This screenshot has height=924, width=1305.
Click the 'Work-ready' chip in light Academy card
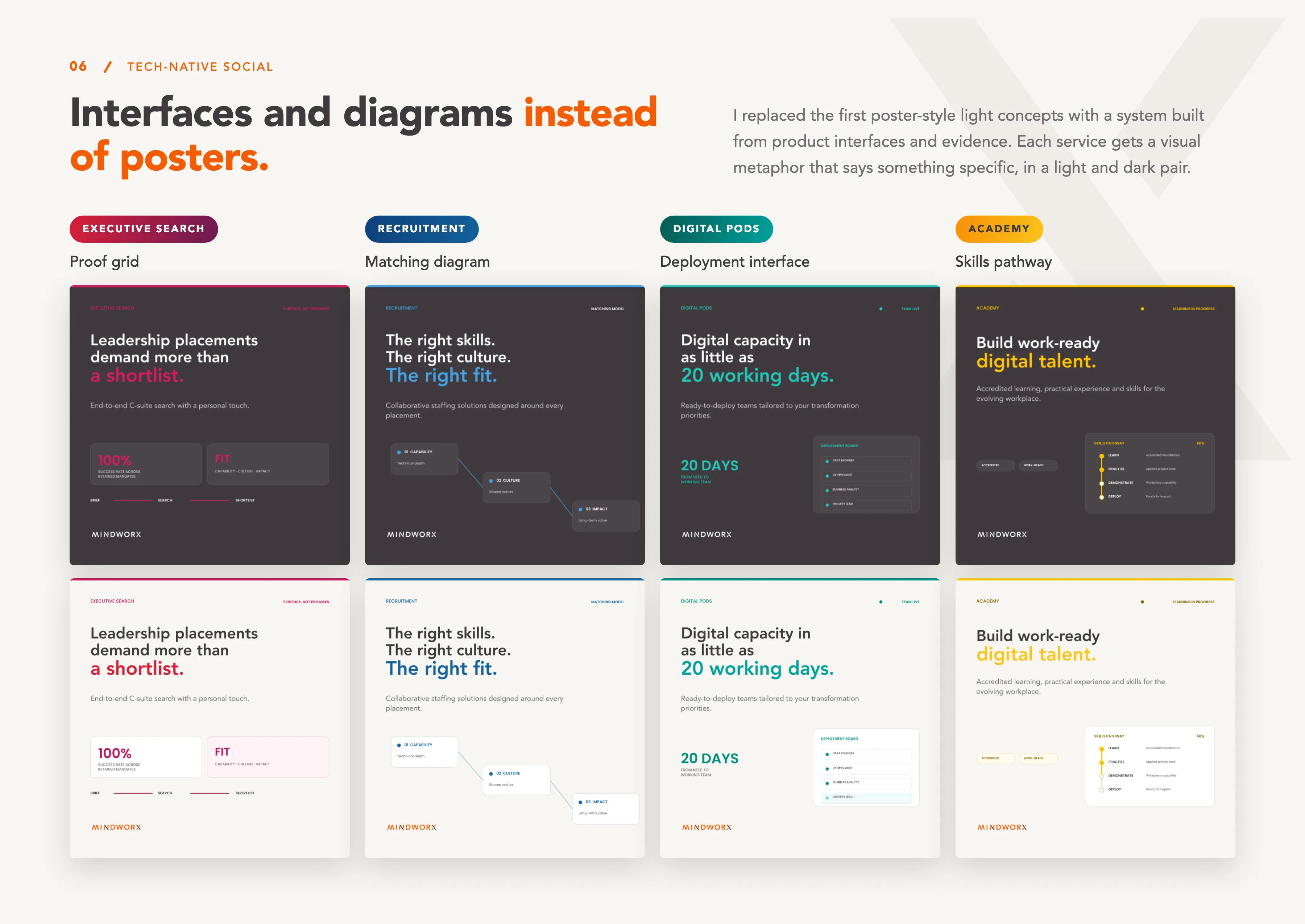click(x=1038, y=758)
